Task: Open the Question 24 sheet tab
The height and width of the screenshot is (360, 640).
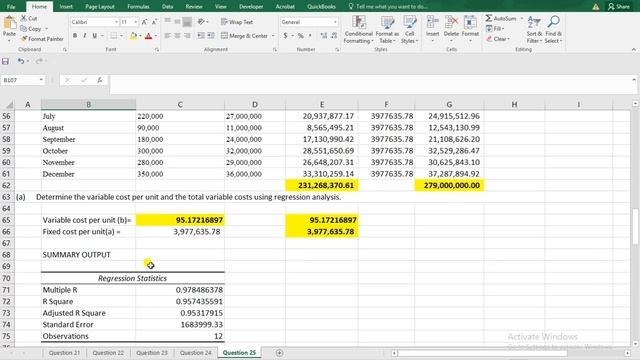Action: click(196, 353)
